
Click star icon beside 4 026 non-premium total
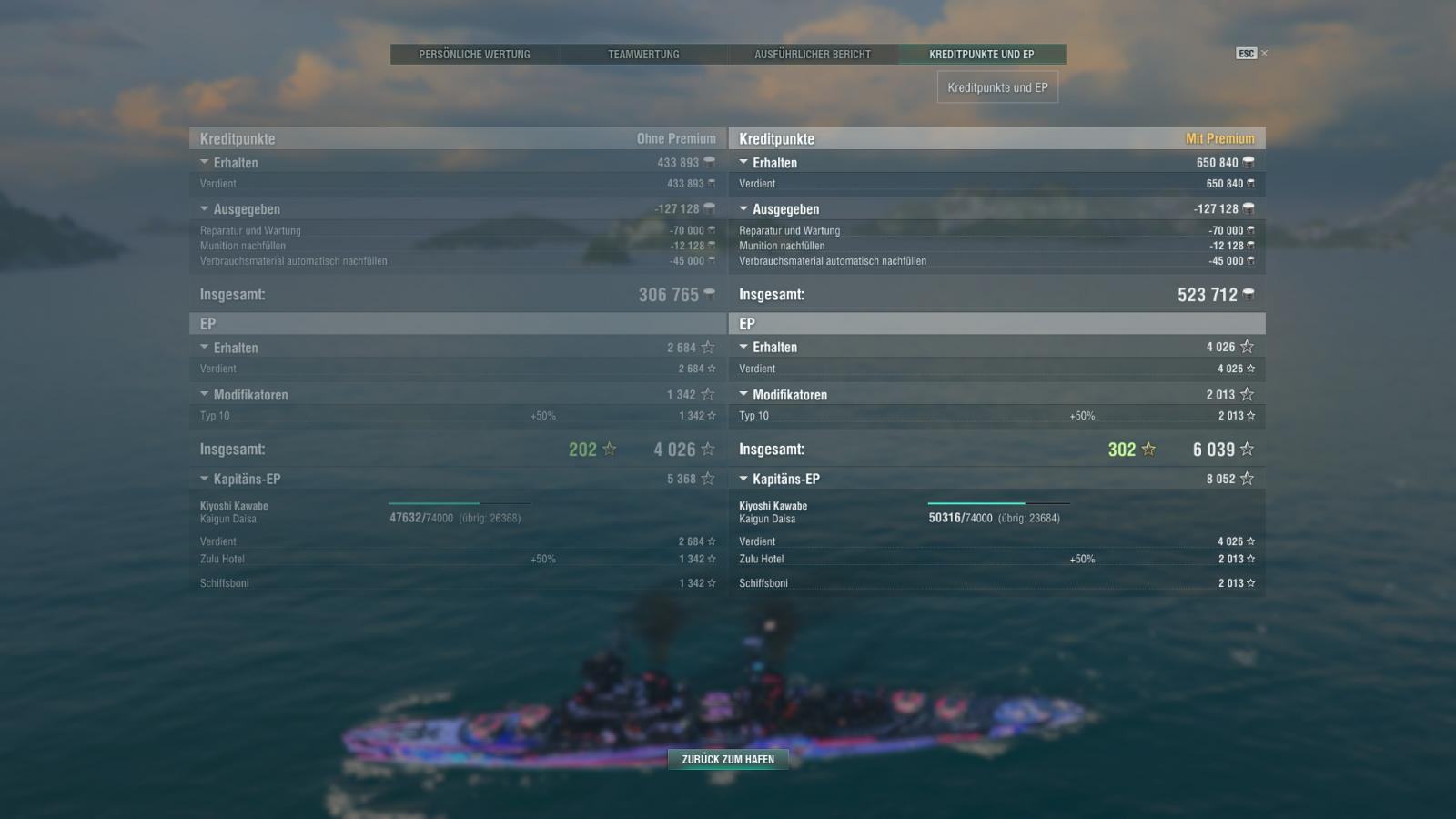tap(708, 449)
